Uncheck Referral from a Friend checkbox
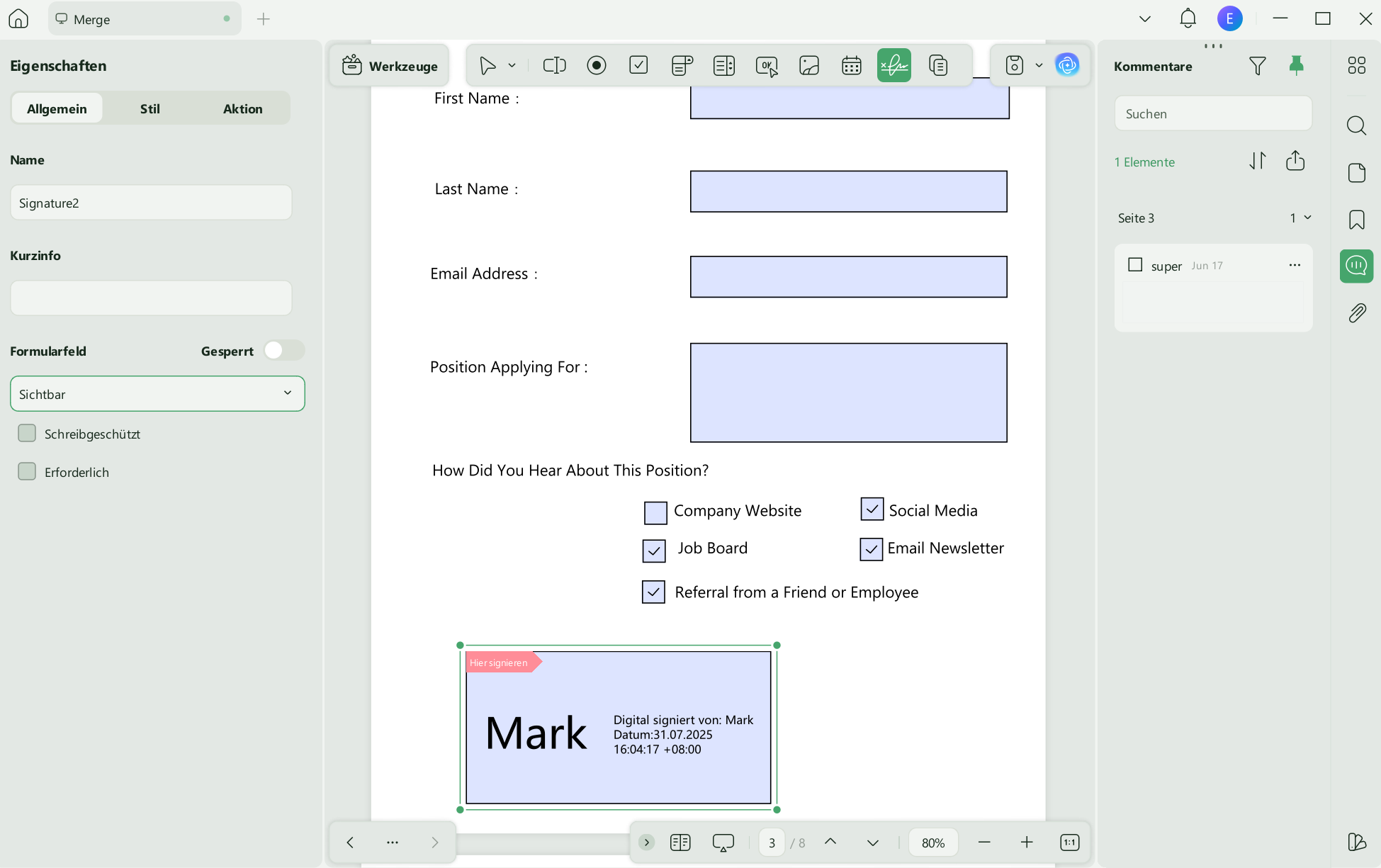 point(653,592)
